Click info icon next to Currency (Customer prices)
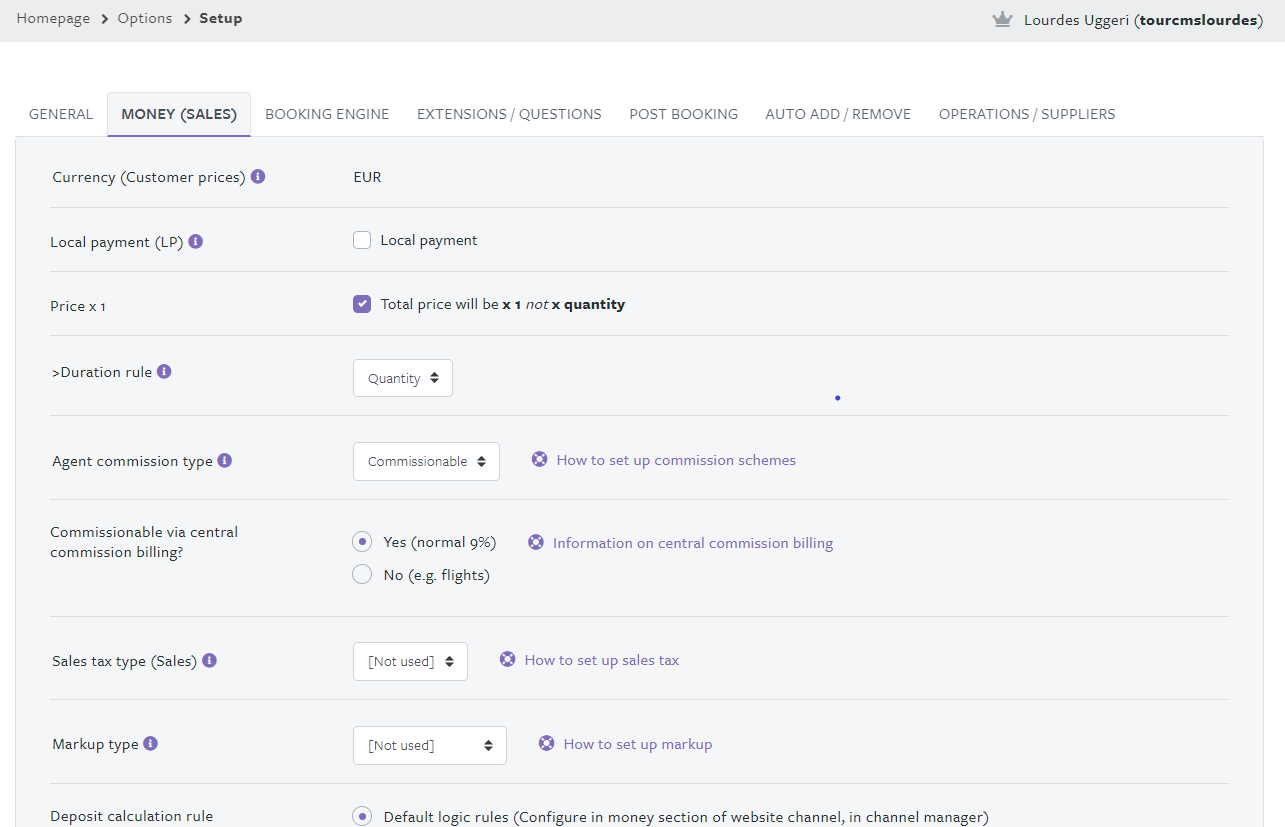 pyautogui.click(x=258, y=177)
